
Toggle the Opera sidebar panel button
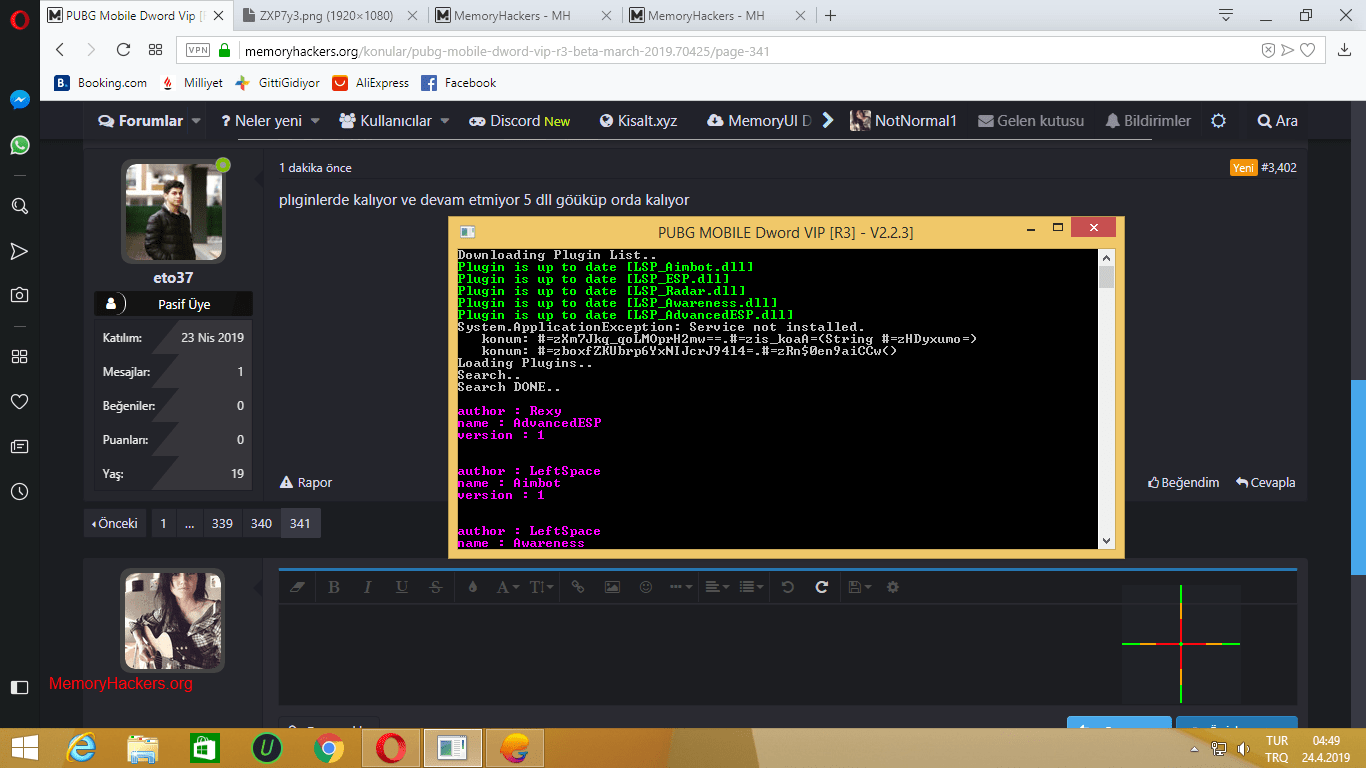20,687
